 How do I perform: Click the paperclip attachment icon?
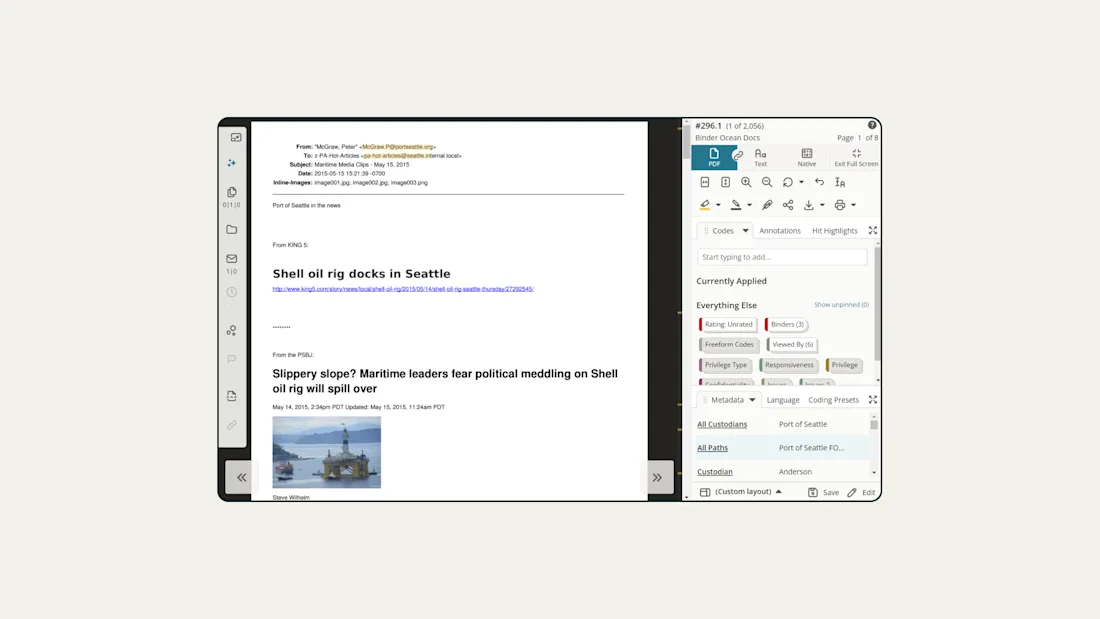click(x=767, y=205)
